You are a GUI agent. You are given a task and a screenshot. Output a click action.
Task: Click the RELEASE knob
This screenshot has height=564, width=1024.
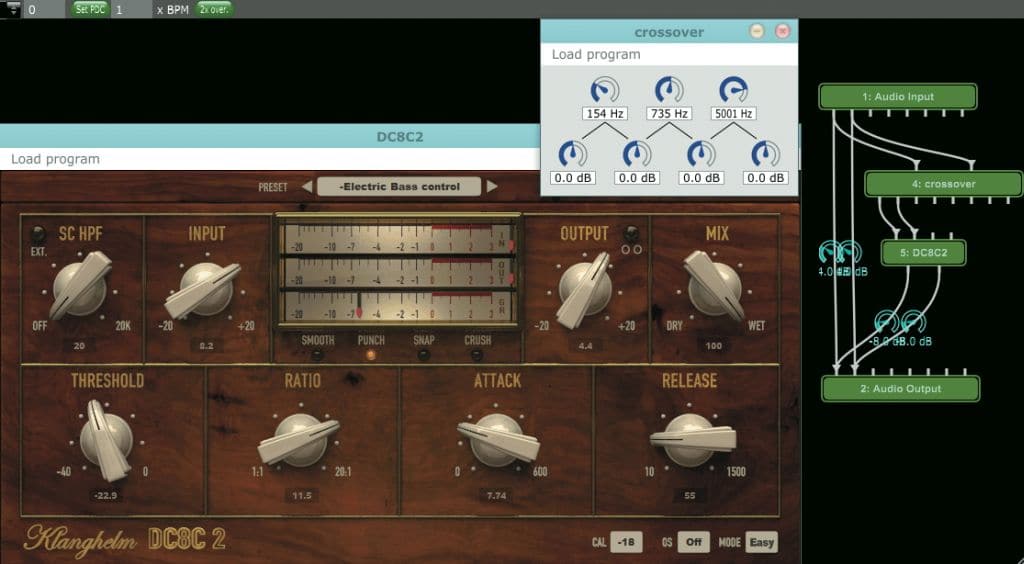click(x=691, y=439)
